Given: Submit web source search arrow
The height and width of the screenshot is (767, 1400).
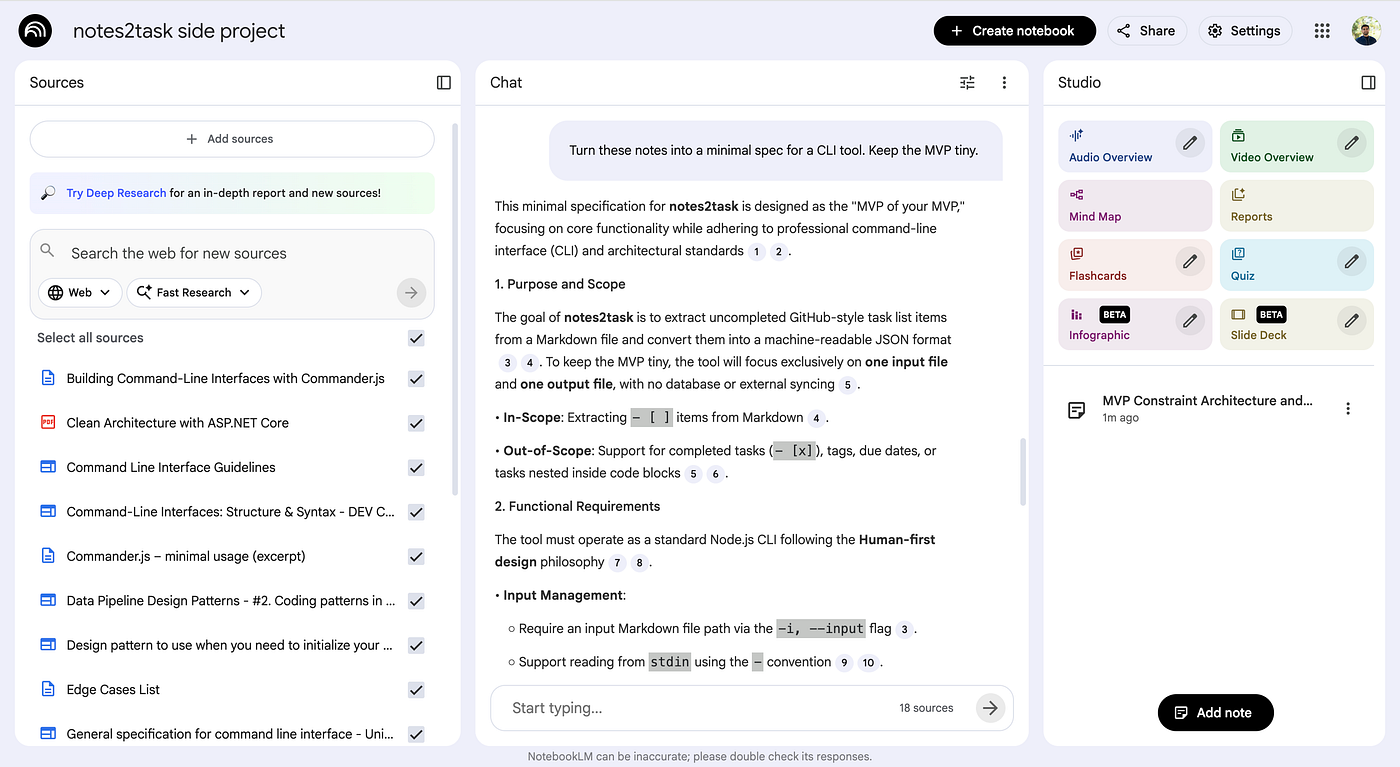Looking at the screenshot, I should [x=411, y=293].
